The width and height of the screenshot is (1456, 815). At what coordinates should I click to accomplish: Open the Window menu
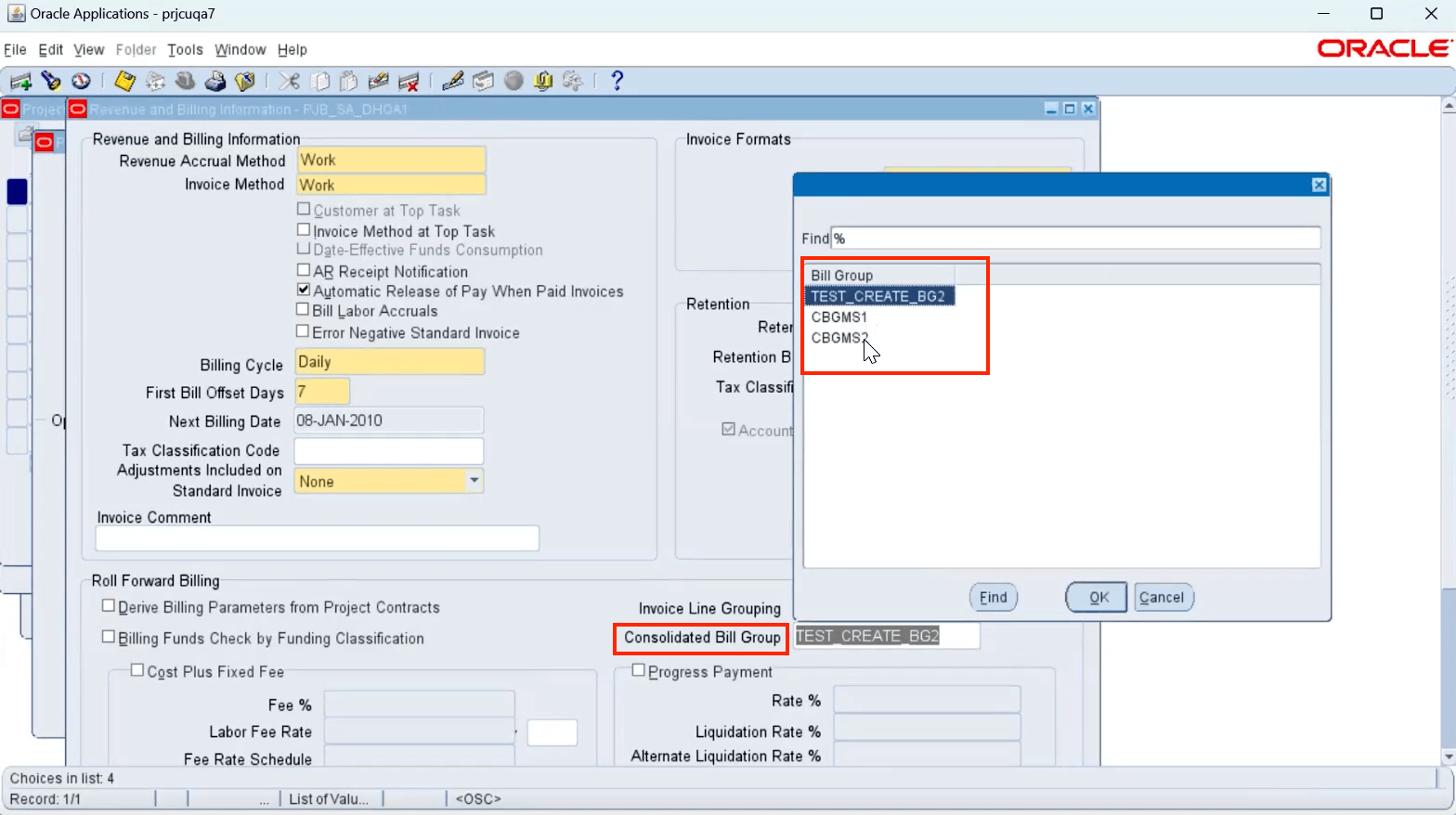click(240, 50)
